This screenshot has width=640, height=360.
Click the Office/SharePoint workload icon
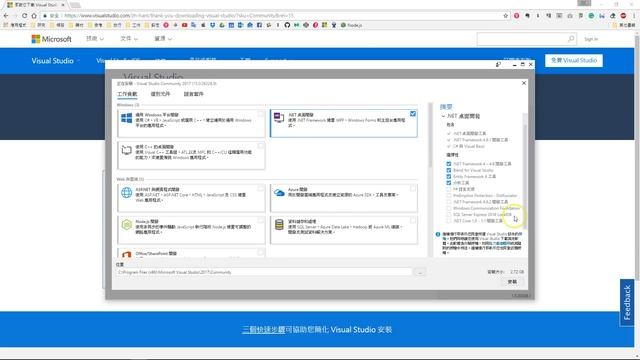coord(127,255)
